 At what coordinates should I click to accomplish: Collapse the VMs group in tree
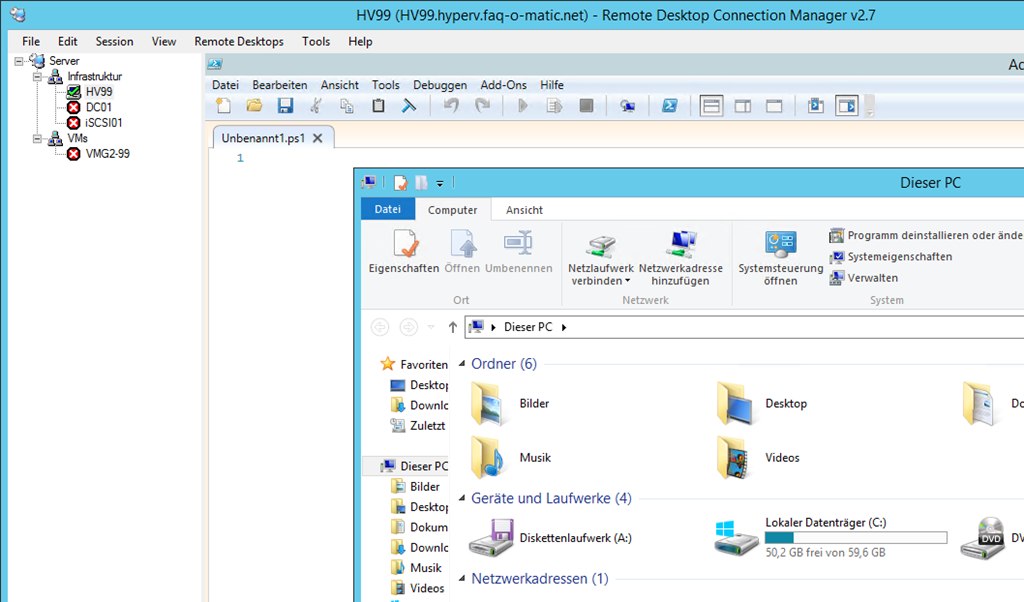point(37,138)
